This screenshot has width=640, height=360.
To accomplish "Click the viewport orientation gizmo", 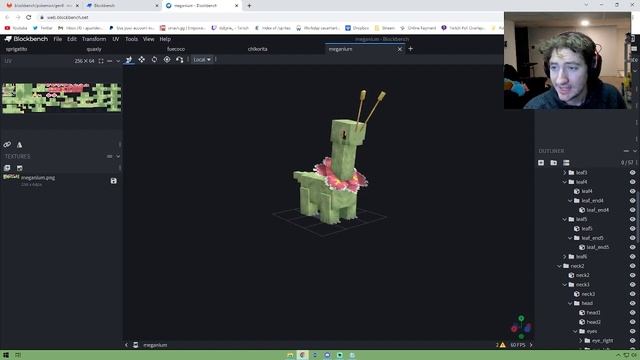I will [x=521, y=327].
